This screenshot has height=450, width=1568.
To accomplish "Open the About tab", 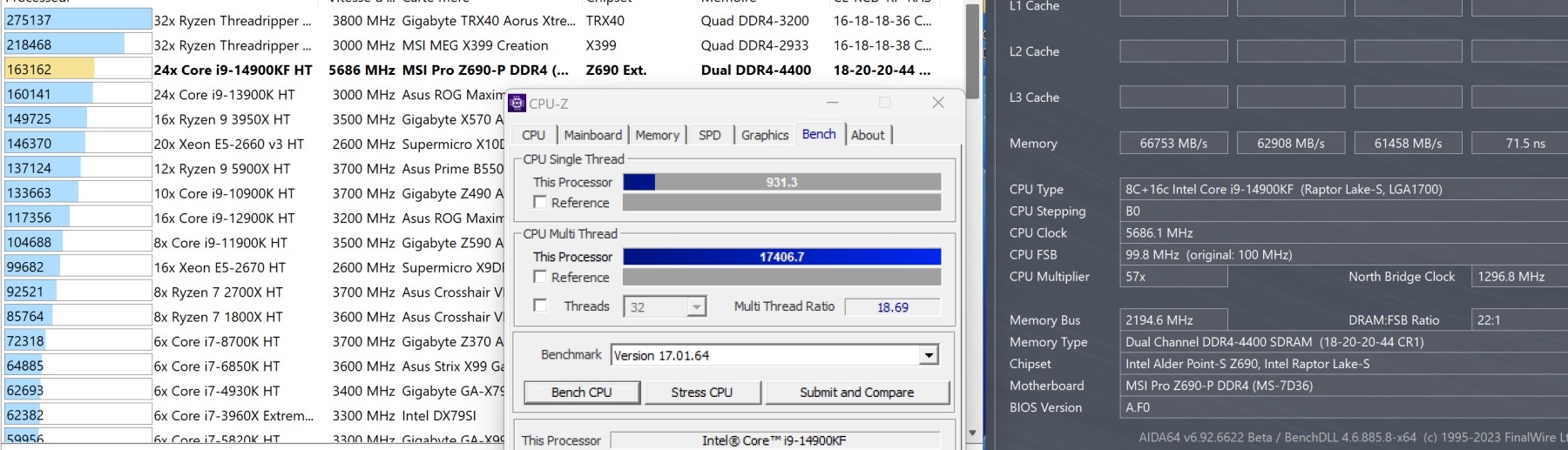I will [868, 135].
